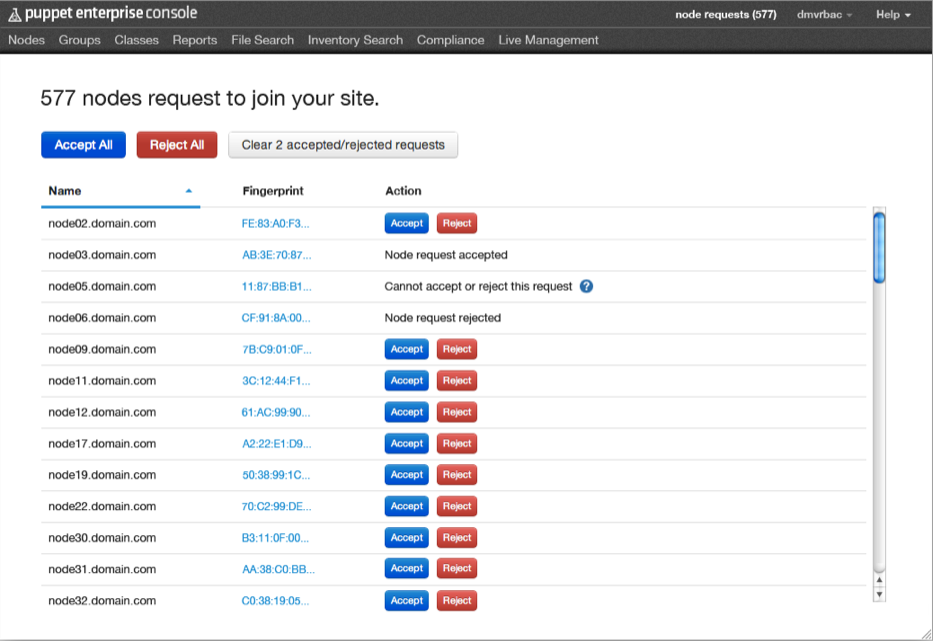Click 'Node request accepted' status text

[446, 255]
